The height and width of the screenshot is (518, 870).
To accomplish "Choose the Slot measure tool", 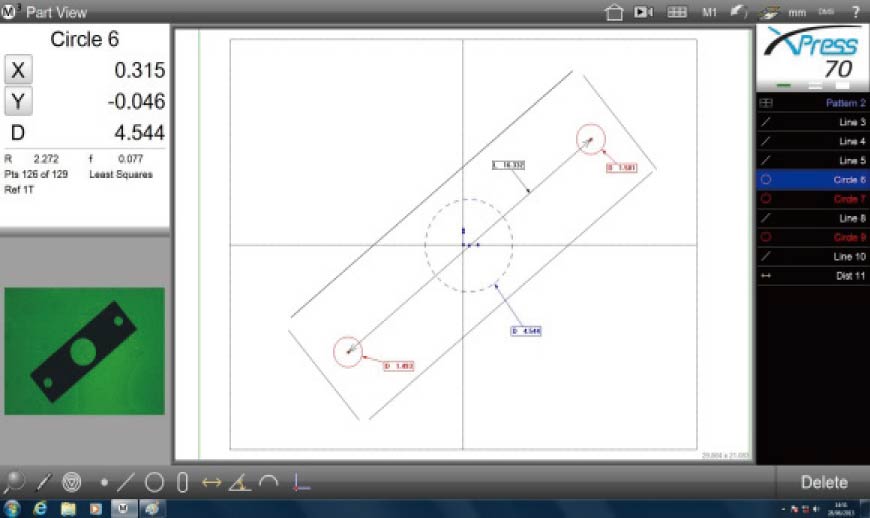I will tap(182, 482).
